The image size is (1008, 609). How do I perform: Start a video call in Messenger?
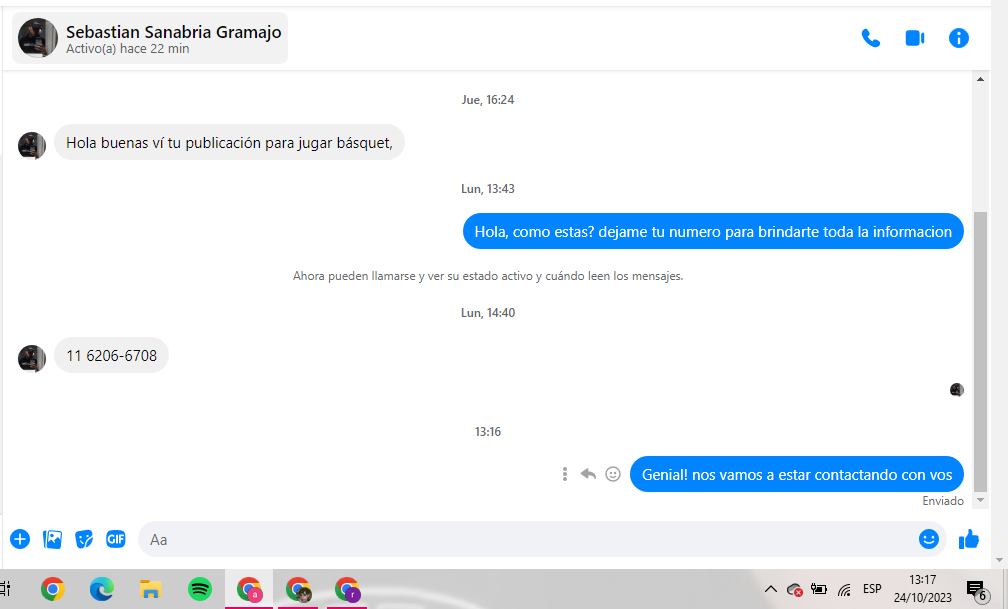click(x=914, y=39)
